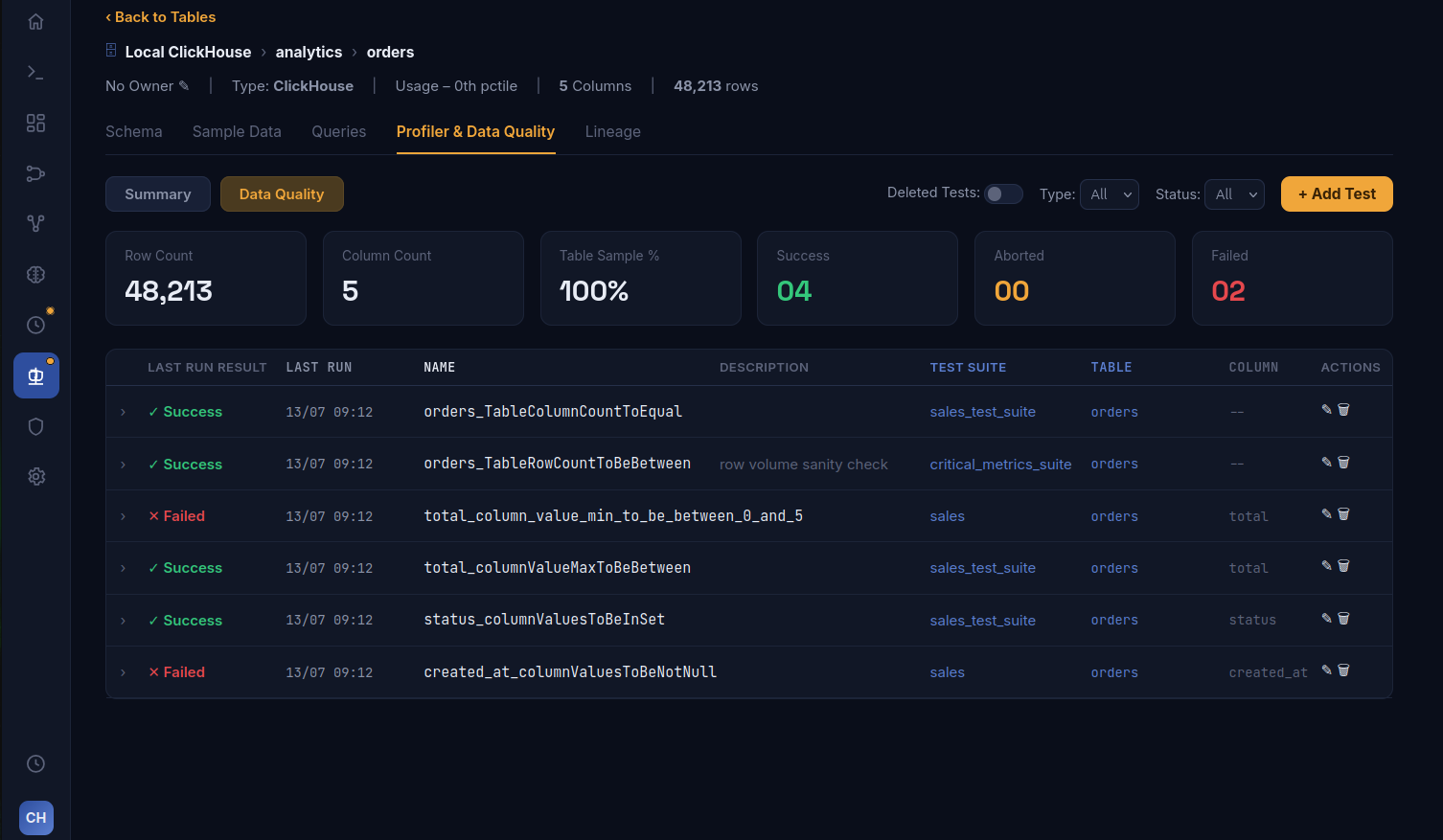Screen dimensions: 1443x840
Task: Open the Home icon in the sidebar
Action: (35, 22)
